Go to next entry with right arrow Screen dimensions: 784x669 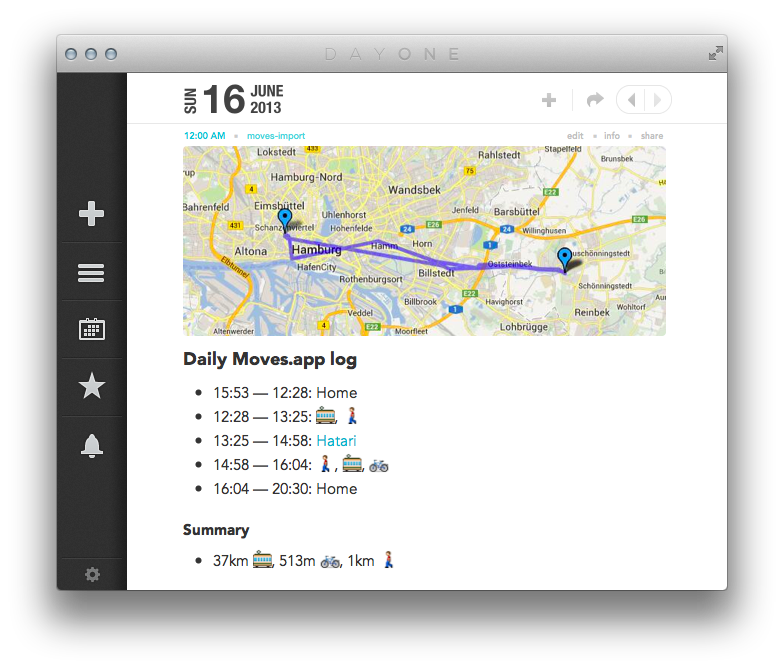(658, 100)
